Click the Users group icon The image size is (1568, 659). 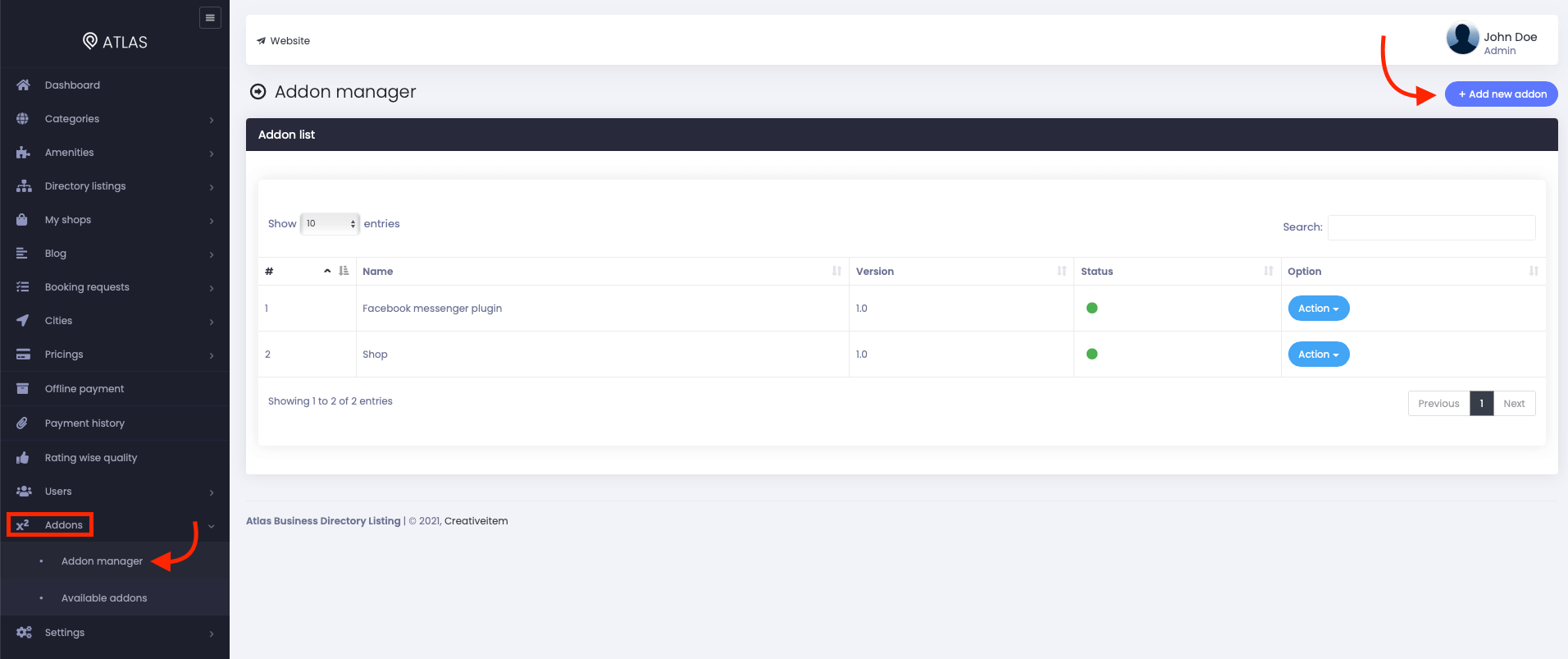pyautogui.click(x=24, y=492)
